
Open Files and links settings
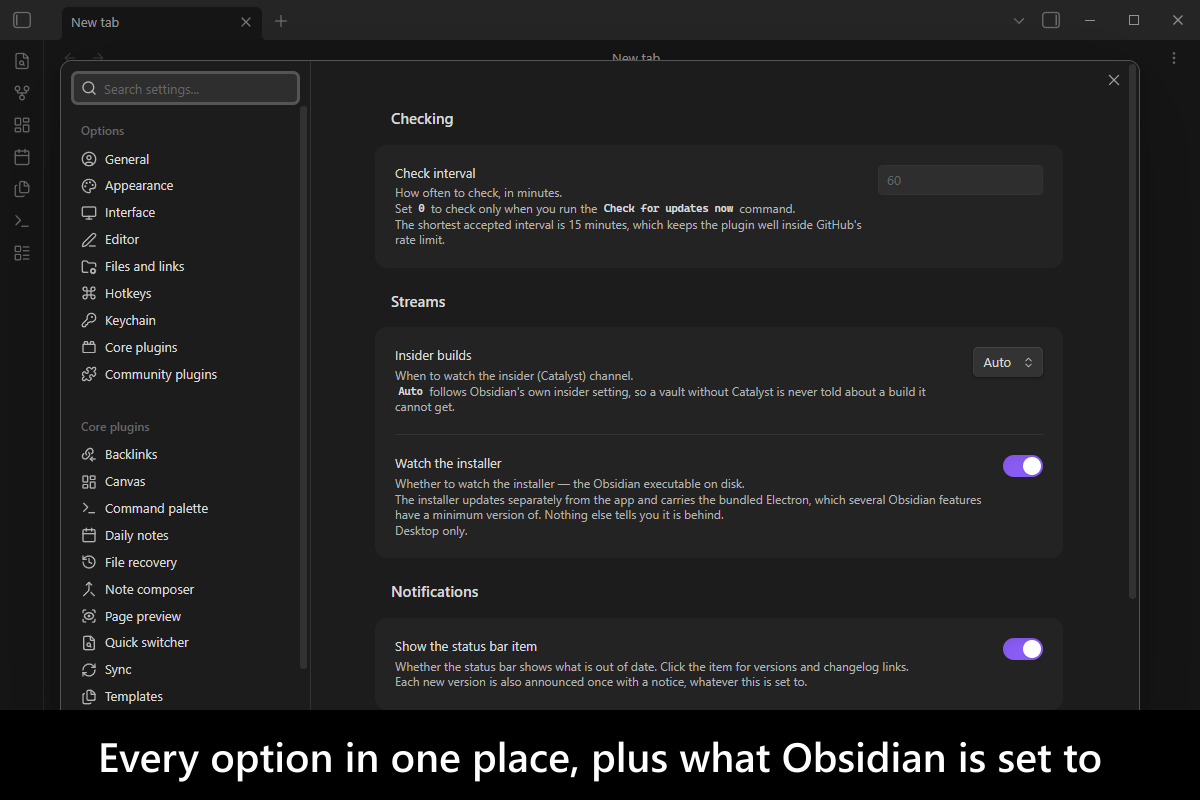pyautogui.click(x=185, y=267)
